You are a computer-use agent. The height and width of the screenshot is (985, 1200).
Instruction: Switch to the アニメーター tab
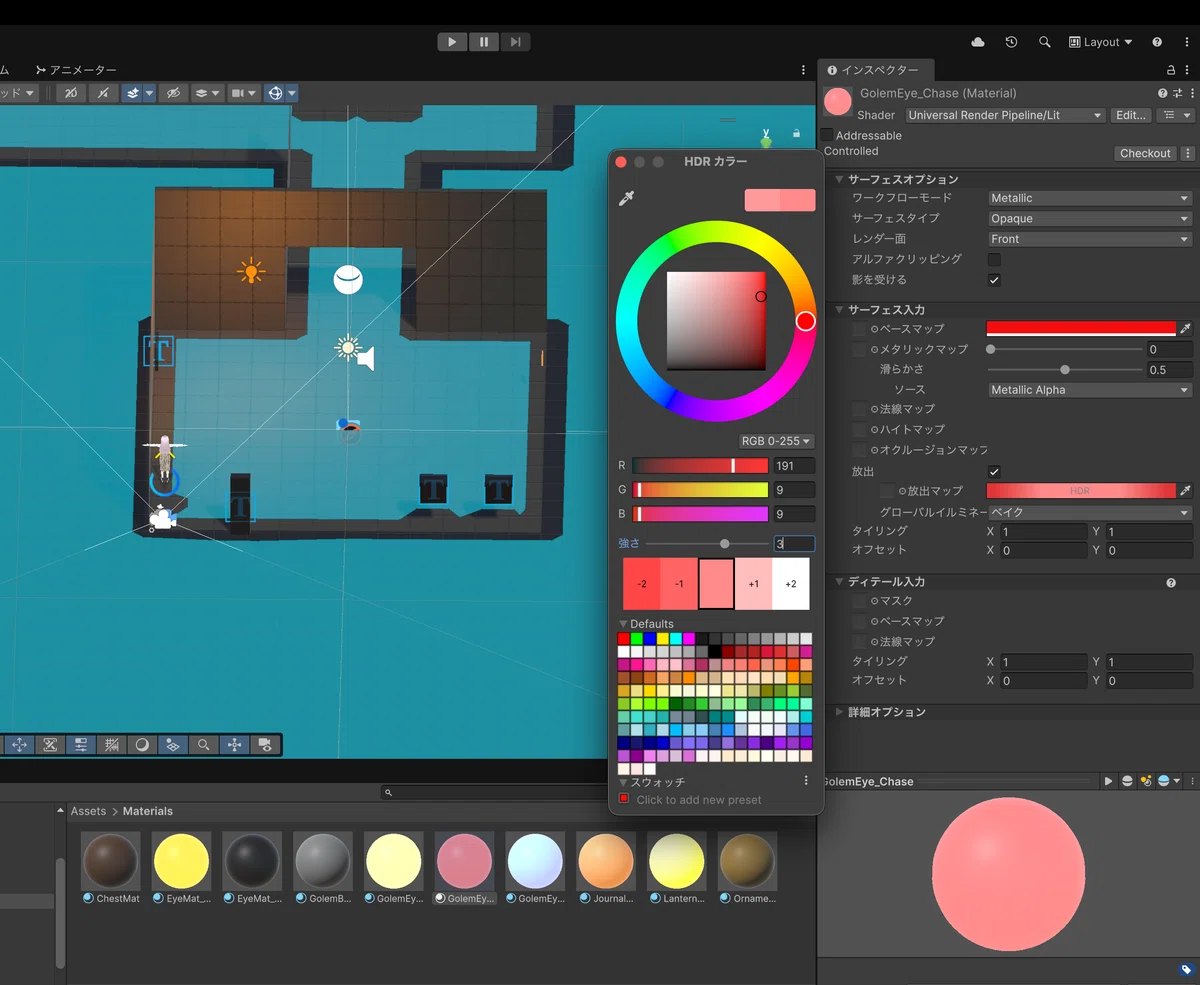tap(76, 70)
